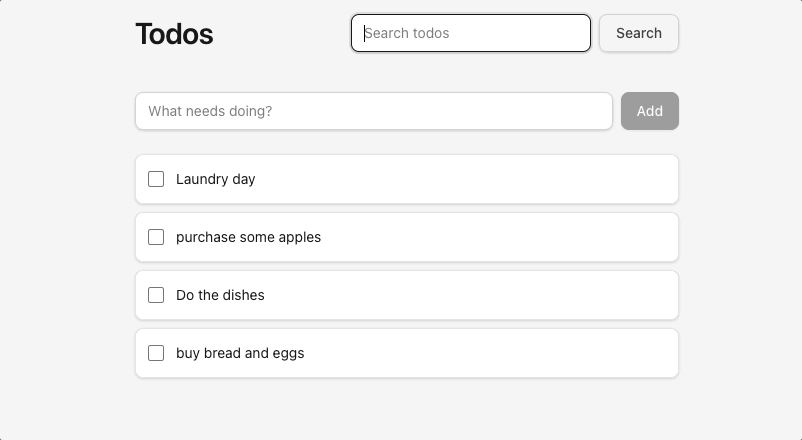Click blank page area below the todo list
Viewport: 802px width, 440px height.
[407, 409]
